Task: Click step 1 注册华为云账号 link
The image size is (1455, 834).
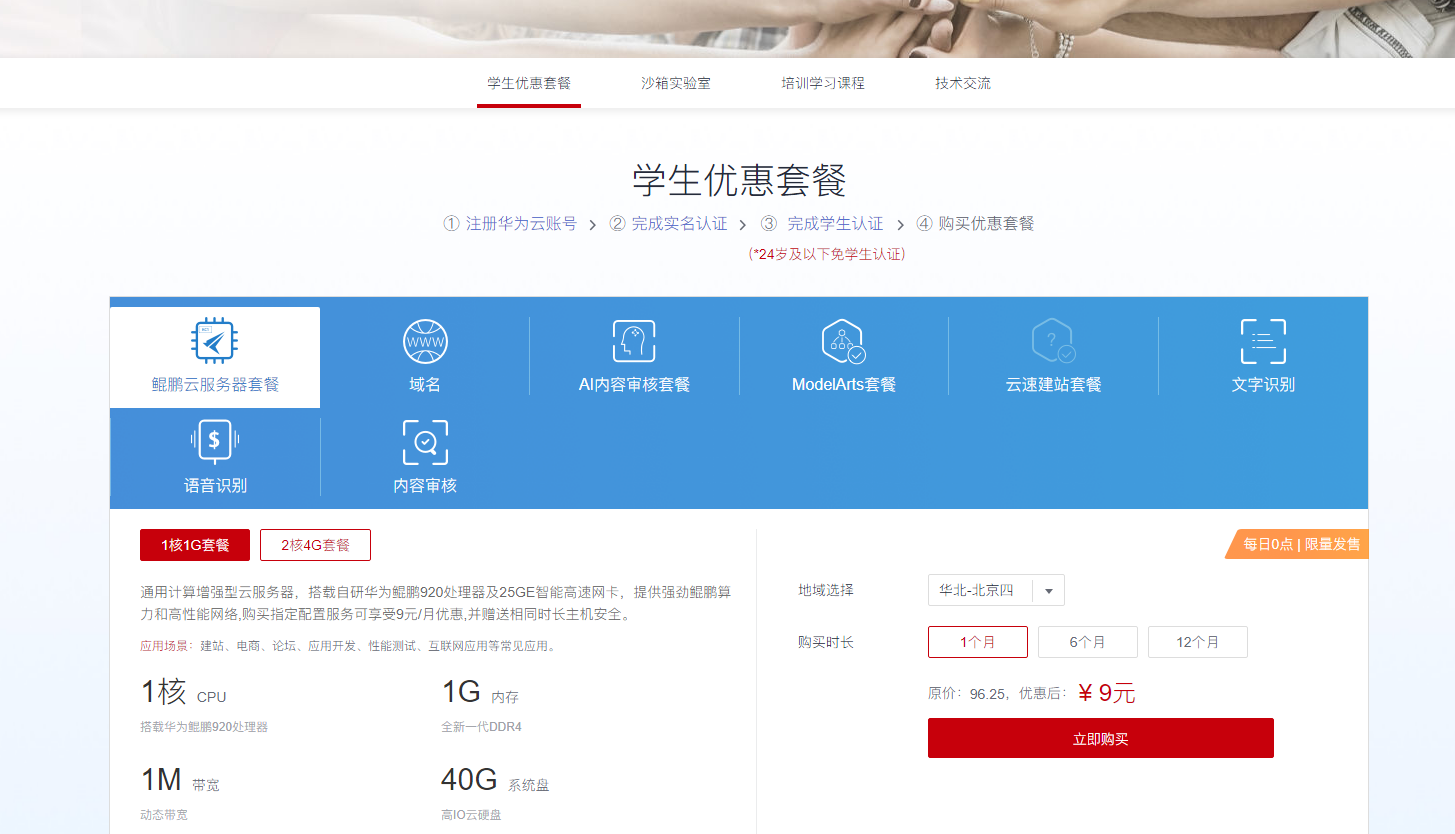Action: [511, 224]
